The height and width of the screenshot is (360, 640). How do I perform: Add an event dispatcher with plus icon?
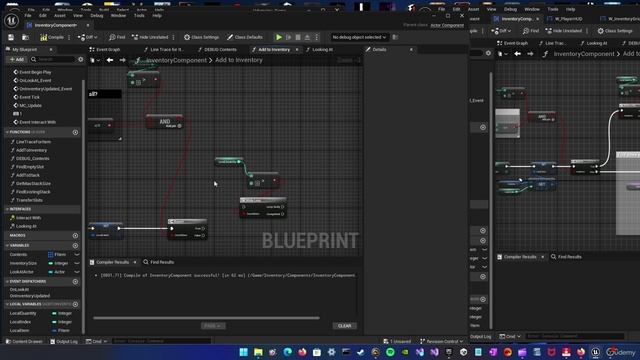click(75, 282)
